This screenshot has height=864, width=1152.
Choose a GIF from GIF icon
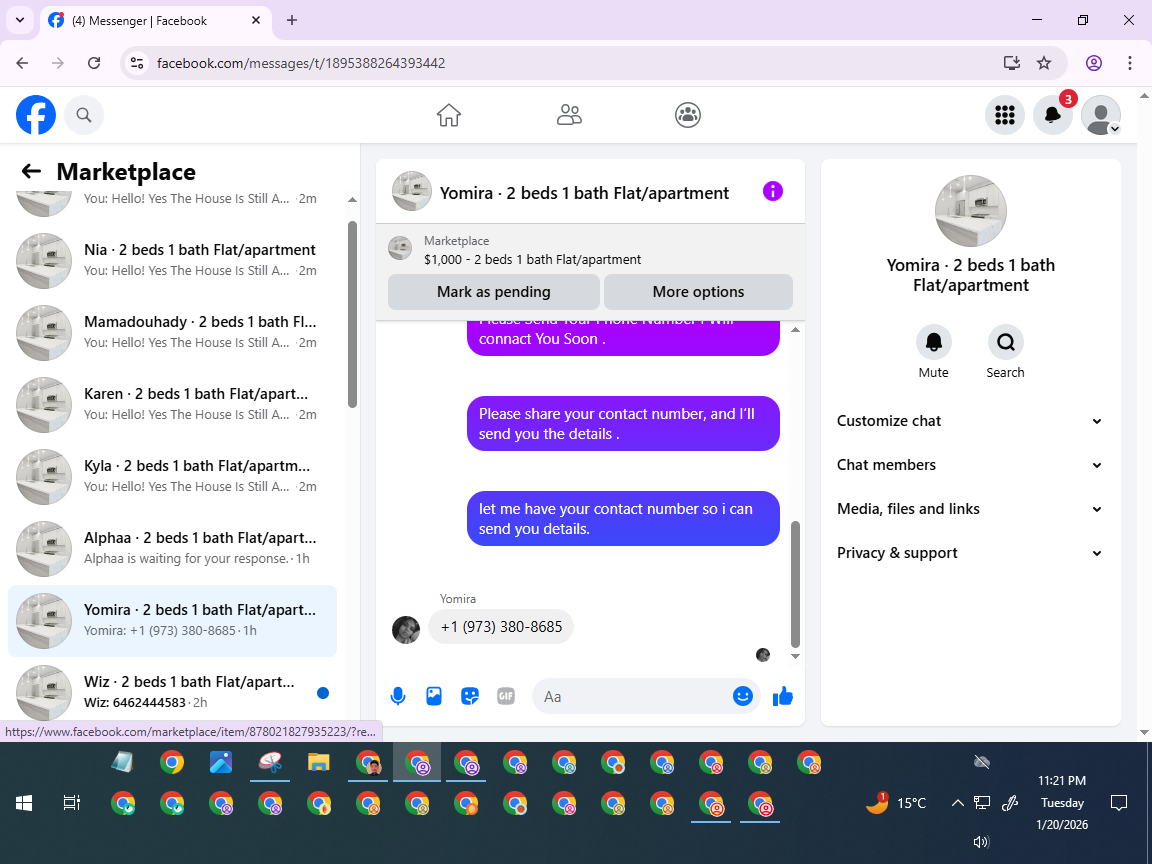pos(506,696)
